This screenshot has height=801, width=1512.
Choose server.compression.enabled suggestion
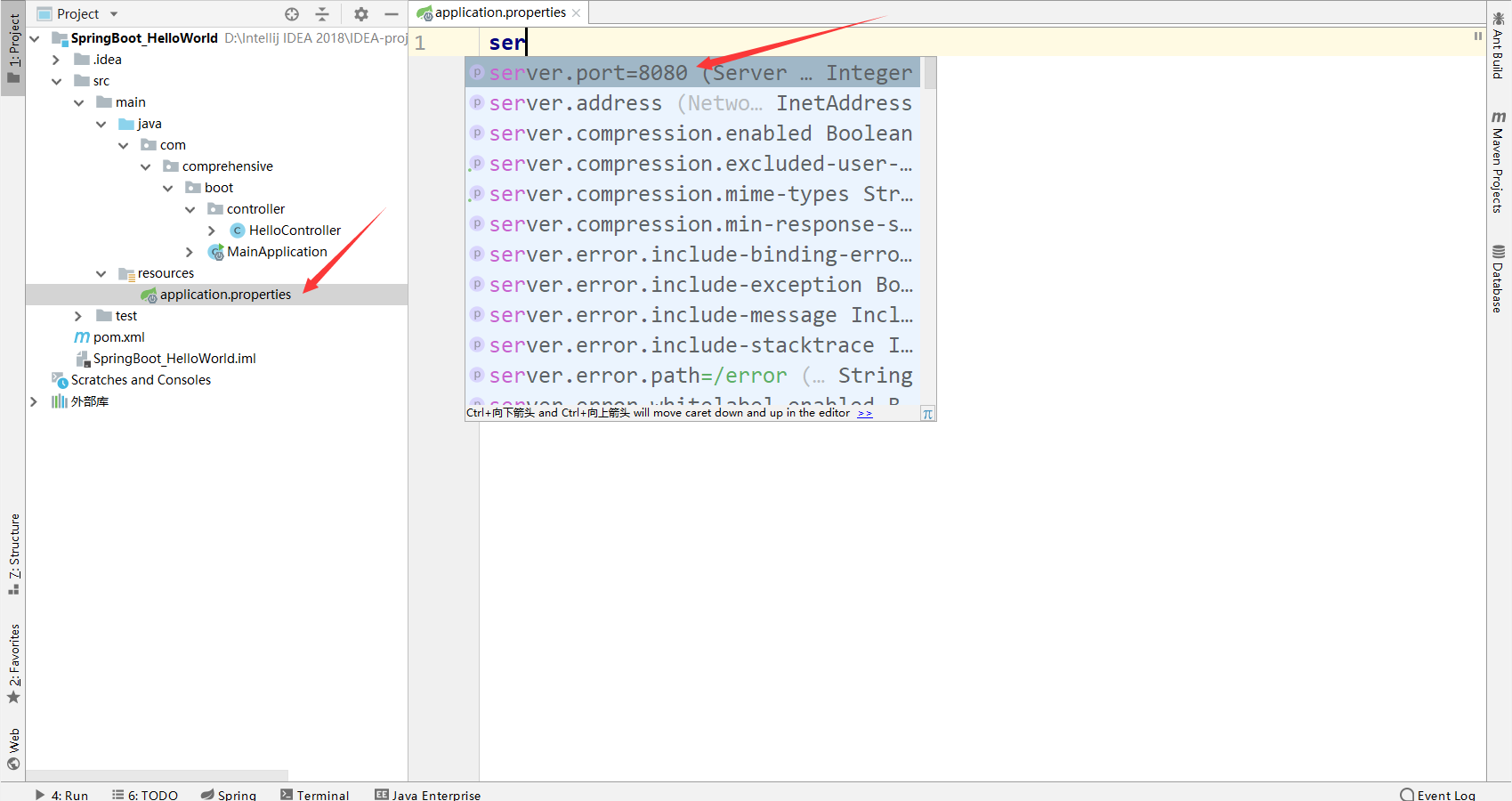[x=692, y=133]
